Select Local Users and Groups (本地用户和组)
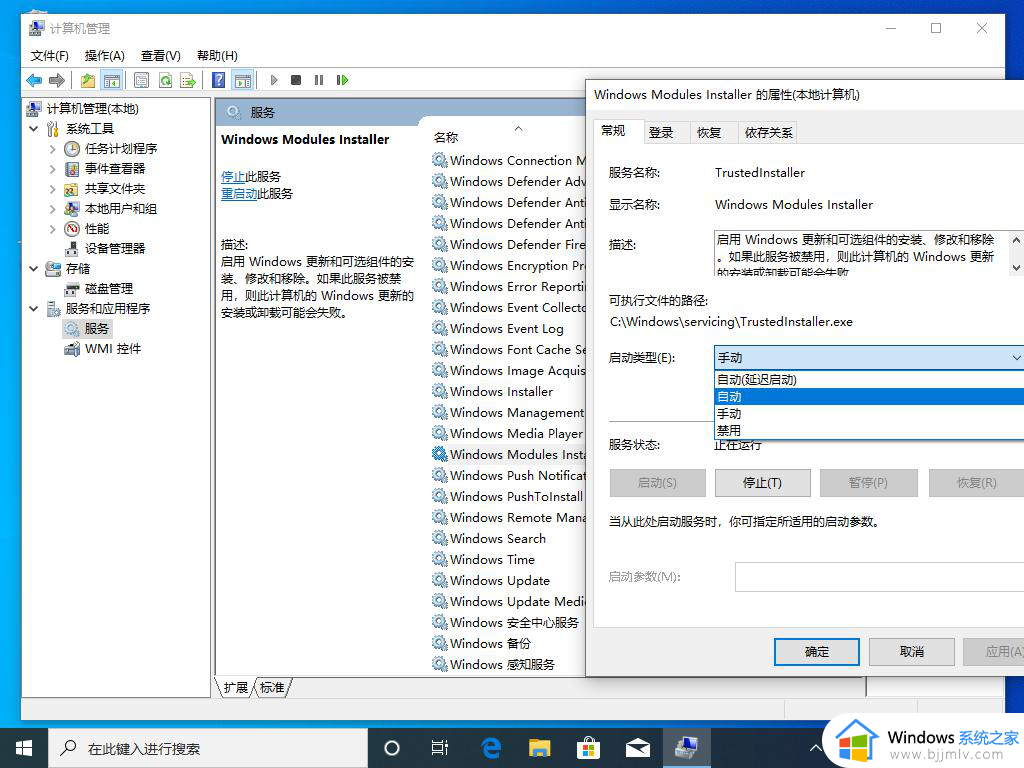This screenshot has height=768, width=1024. [121, 209]
